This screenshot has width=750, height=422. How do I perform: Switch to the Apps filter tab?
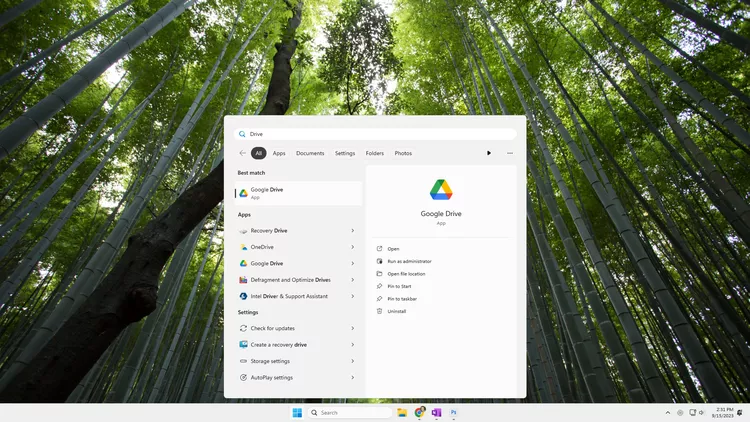(x=279, y=153)
